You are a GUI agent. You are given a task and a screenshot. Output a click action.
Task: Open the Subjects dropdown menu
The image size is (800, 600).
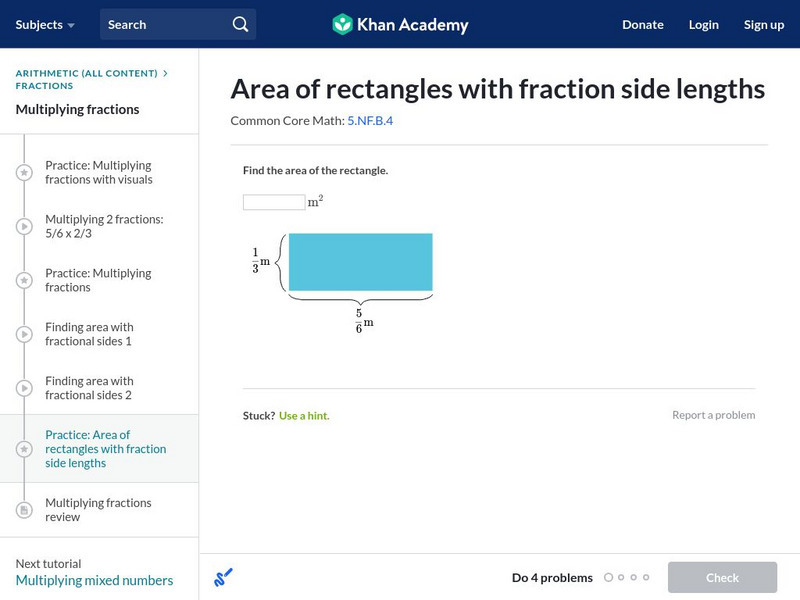click(45, 24)
